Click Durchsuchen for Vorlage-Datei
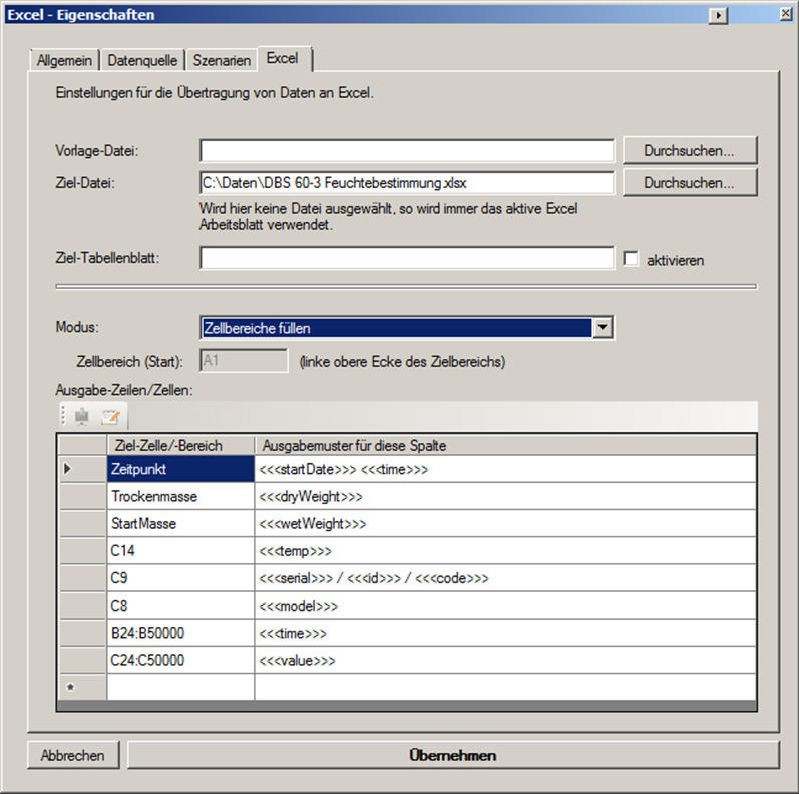 click(690, 150)
